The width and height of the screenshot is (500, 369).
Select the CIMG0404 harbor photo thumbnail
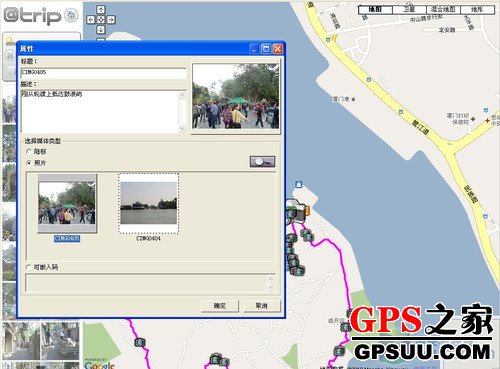[149, 203]
